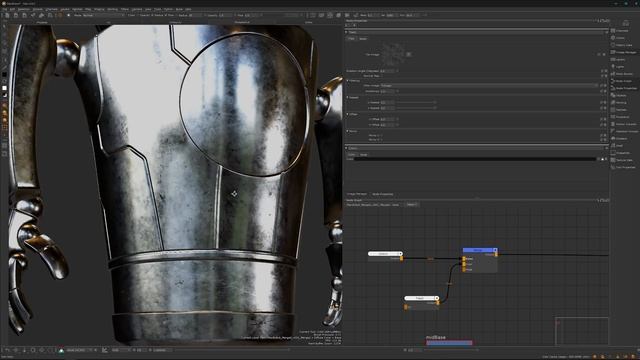Open the Shaders palette entry
The width and height of the screenshot is (640, 360).
(x=621, y=138)
